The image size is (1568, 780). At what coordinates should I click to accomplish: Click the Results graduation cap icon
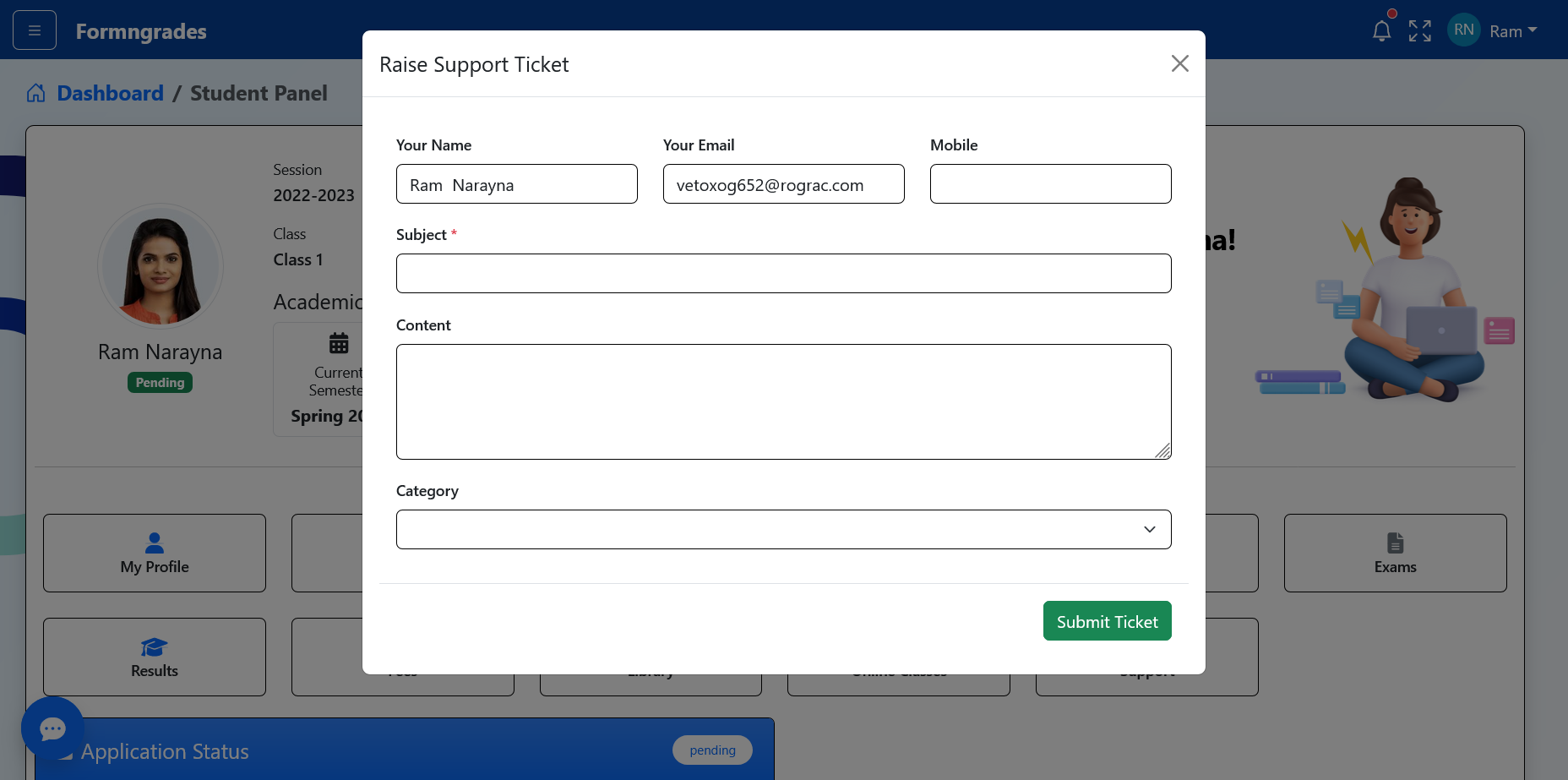click(154, 646)
